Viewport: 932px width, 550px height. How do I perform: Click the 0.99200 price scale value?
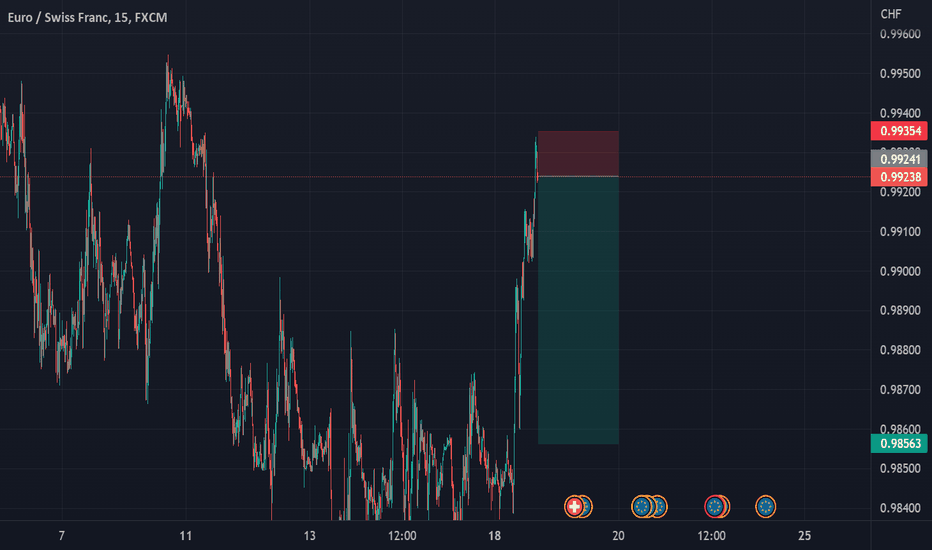click(x=900, y=192)
